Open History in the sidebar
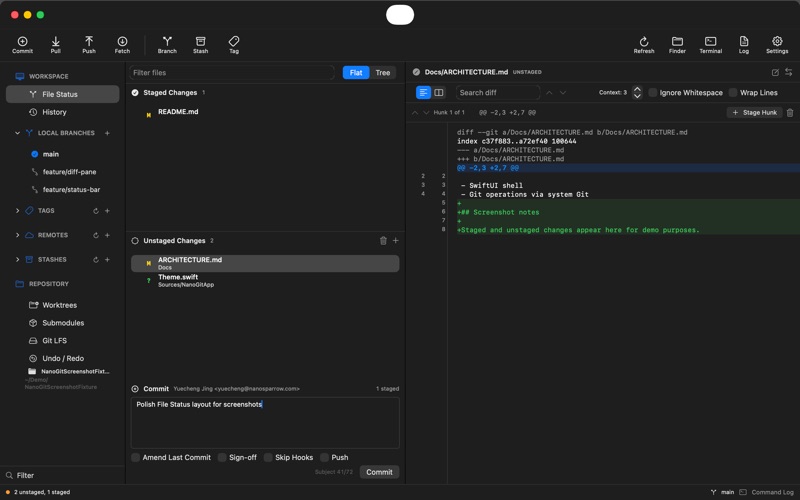 point(62,112)
